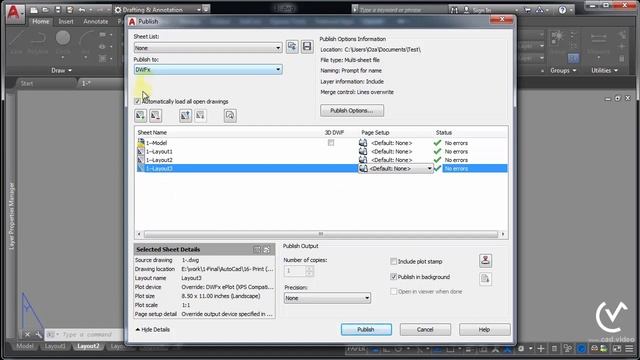Screen dimensions: 640x360
Task: Click the first icon in Selected Sheet Details header
Action: pos(257,249)
